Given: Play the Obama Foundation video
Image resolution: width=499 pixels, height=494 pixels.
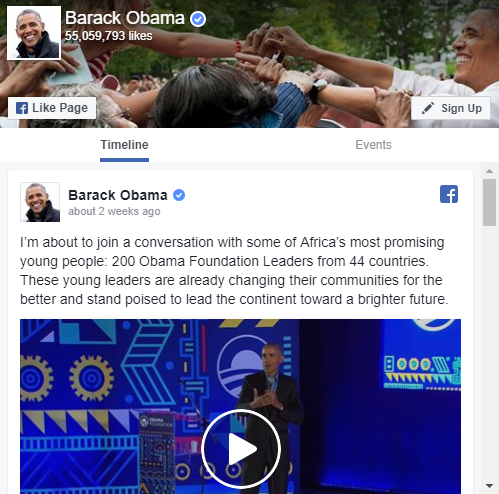Looking at the screenshot, I should (x=241, y=449).
